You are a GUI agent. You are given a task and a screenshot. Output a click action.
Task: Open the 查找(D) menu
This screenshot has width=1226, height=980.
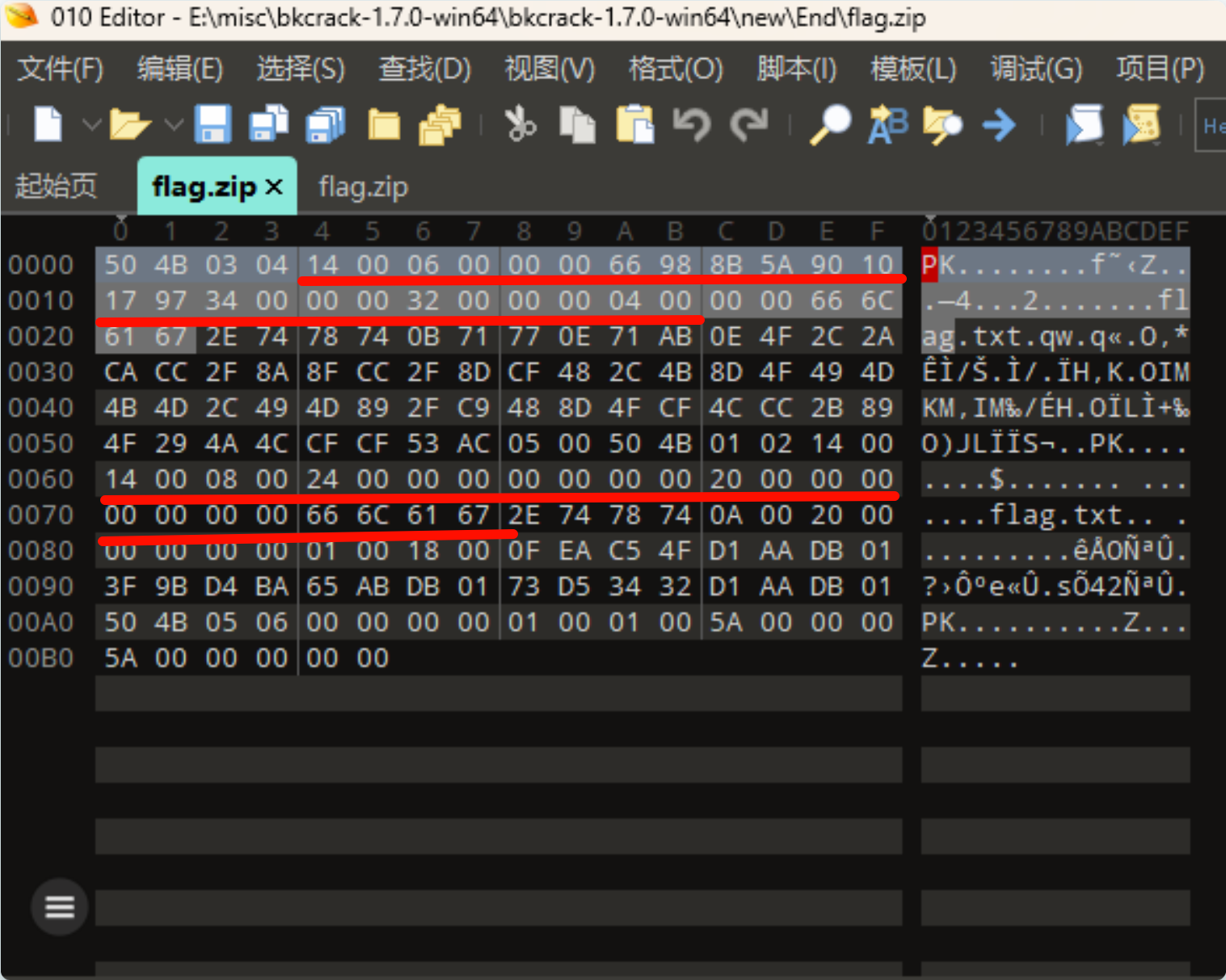[425, 69]
